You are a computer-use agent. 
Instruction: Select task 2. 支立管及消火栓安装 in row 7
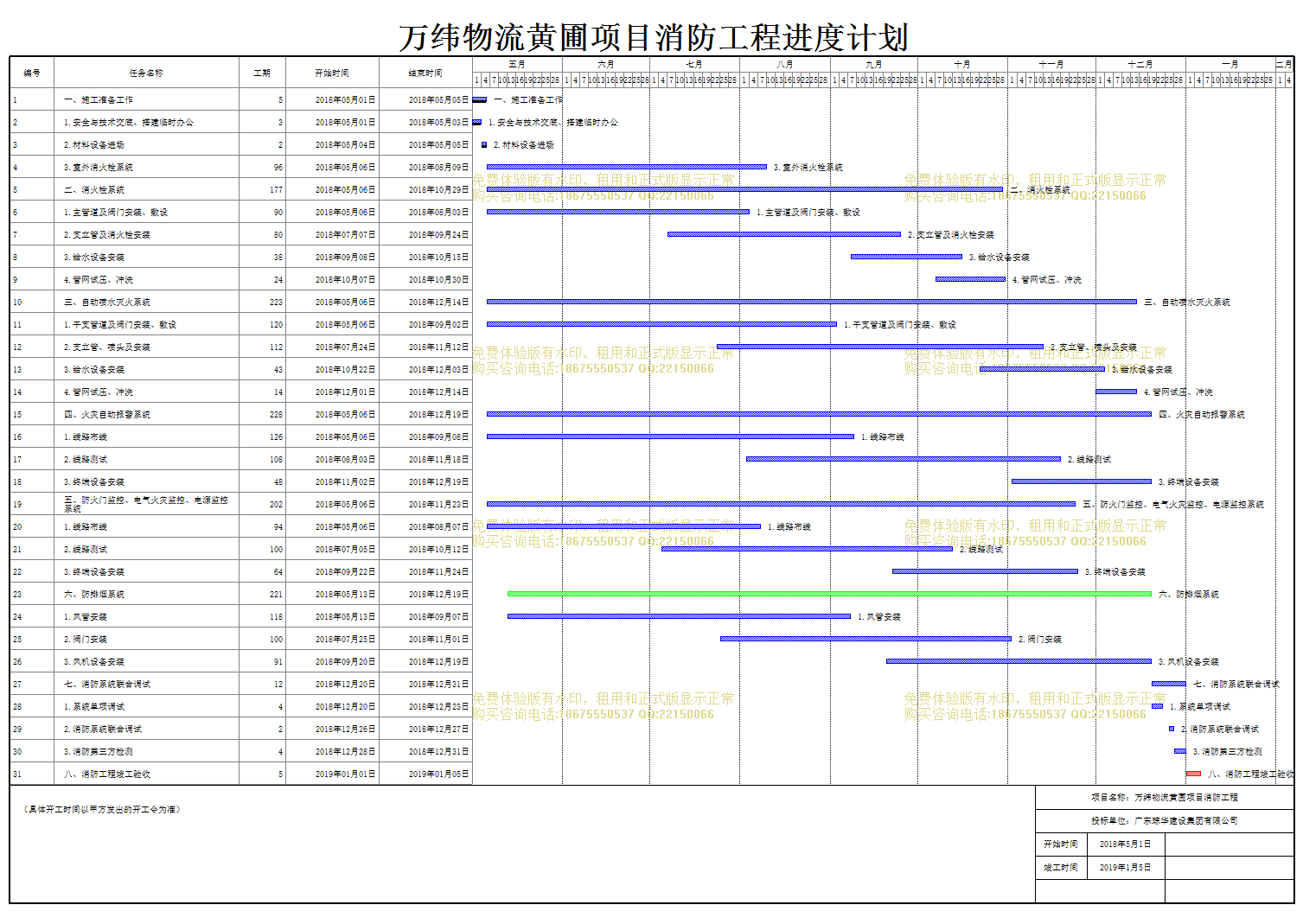pos(107,235)
